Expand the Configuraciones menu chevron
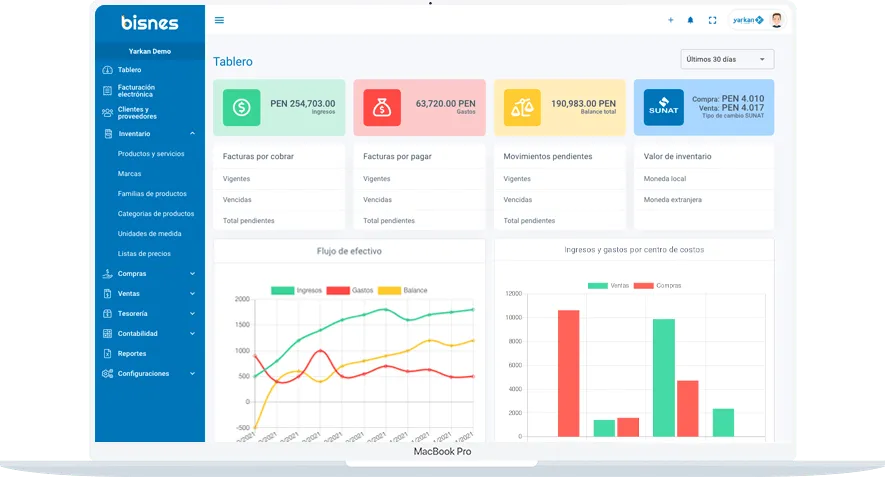Screen dimensions: 885x477 point(192,374)
